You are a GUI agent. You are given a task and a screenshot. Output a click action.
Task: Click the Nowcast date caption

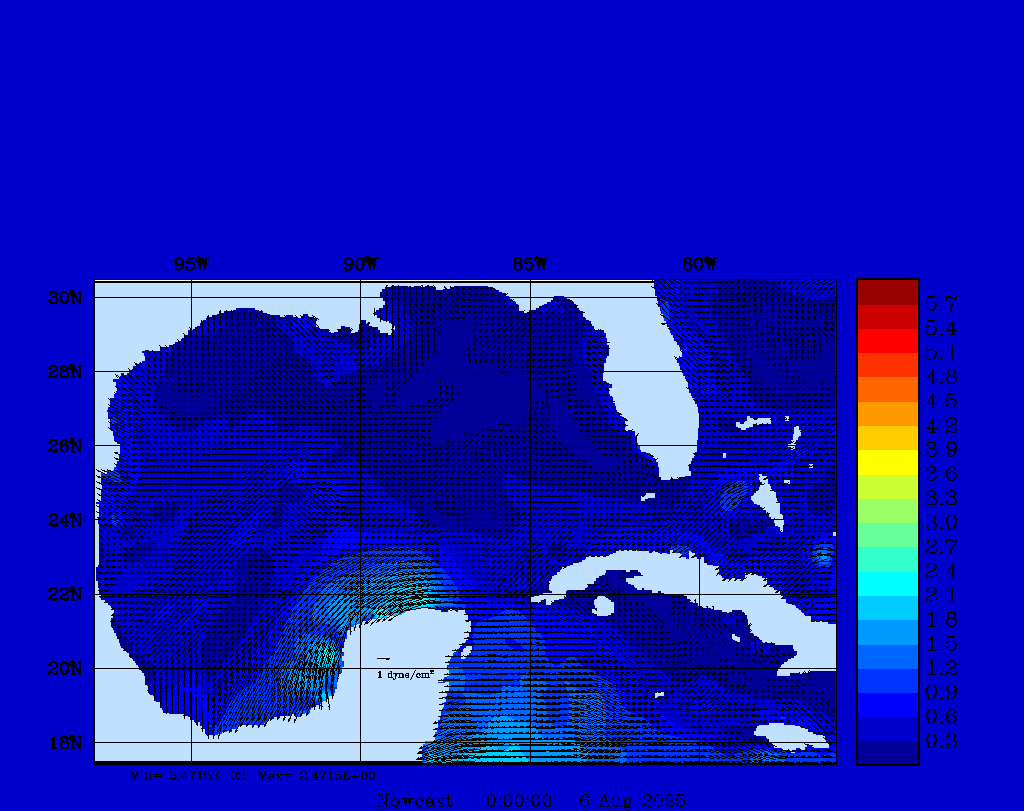click(531, 801)
